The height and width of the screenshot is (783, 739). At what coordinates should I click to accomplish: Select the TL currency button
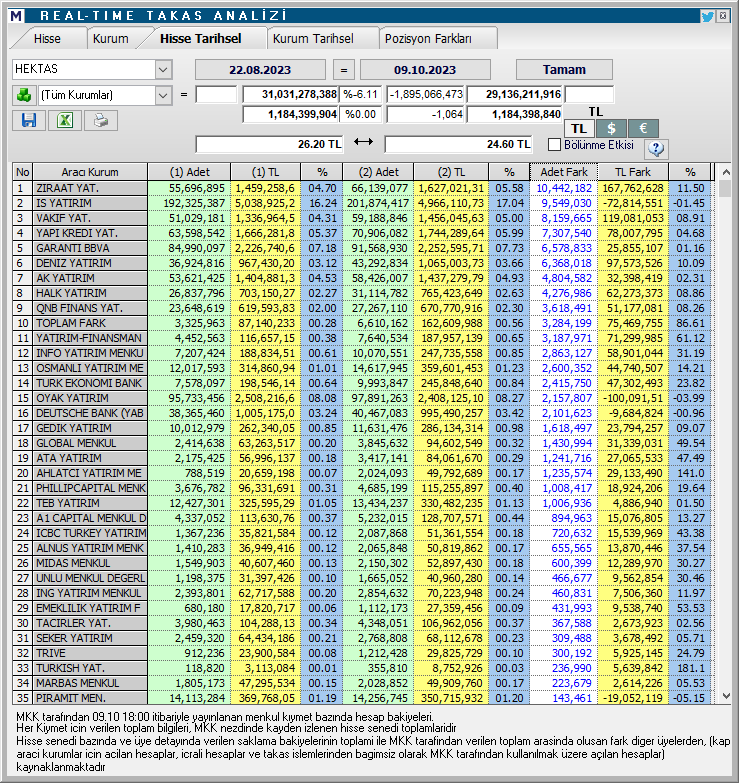click(579, 129)
